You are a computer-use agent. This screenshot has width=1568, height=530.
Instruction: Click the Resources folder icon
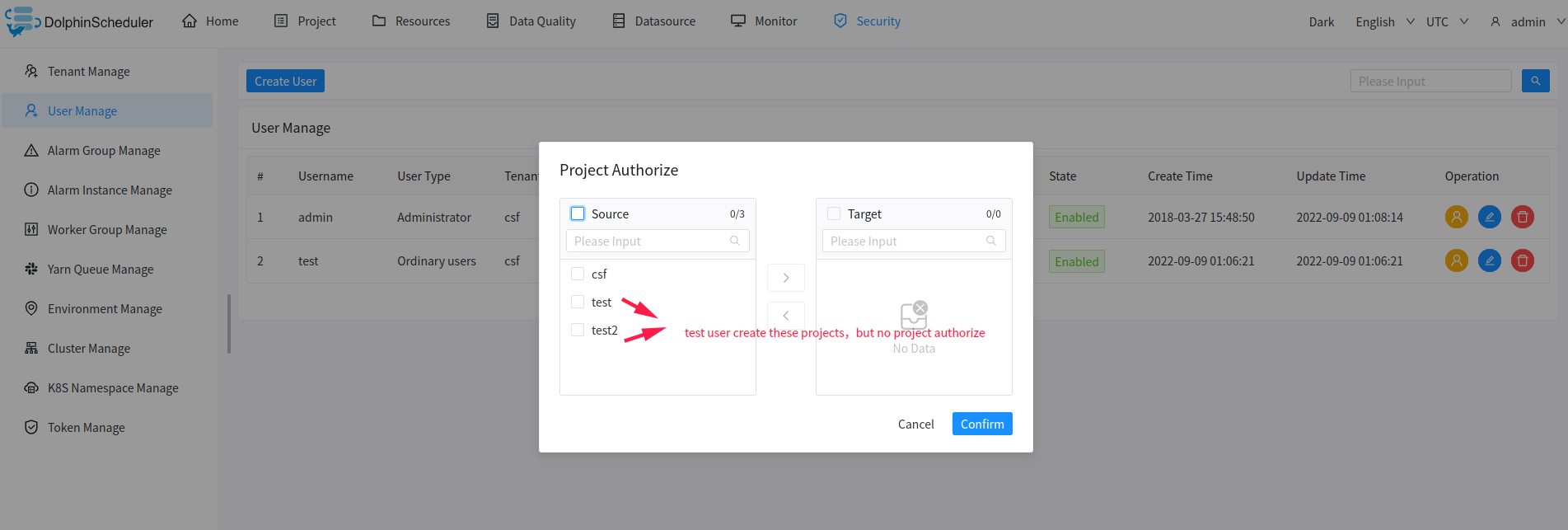point(379,21)
